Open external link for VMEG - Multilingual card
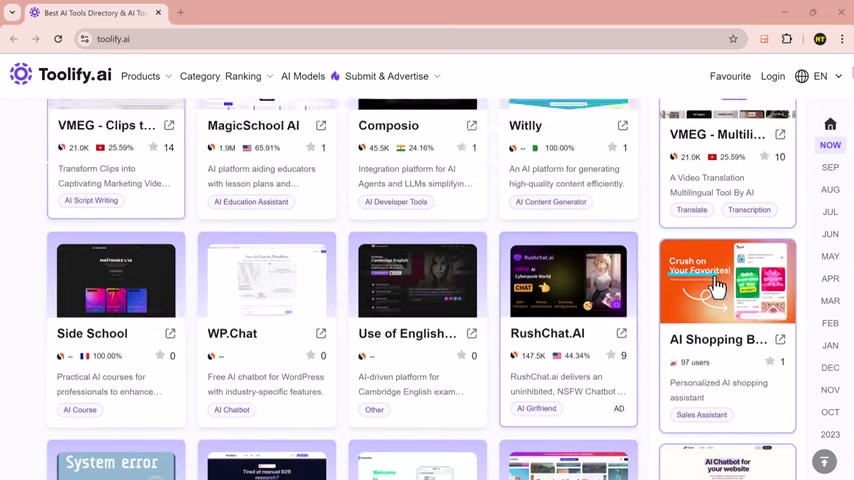The height and width of the screenshot is (480, 854). click(780, 134)
